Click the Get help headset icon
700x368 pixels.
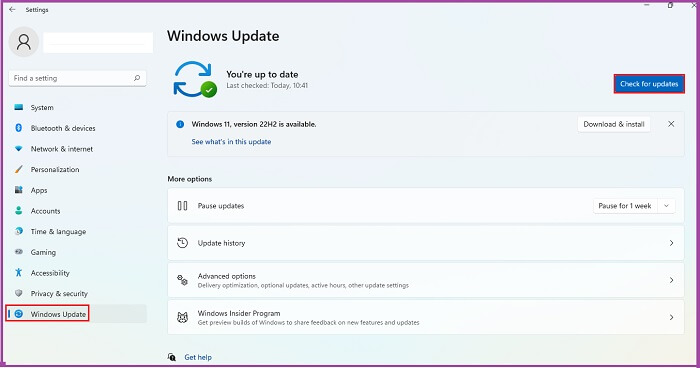pyautogui.click(x=171, y=357)
